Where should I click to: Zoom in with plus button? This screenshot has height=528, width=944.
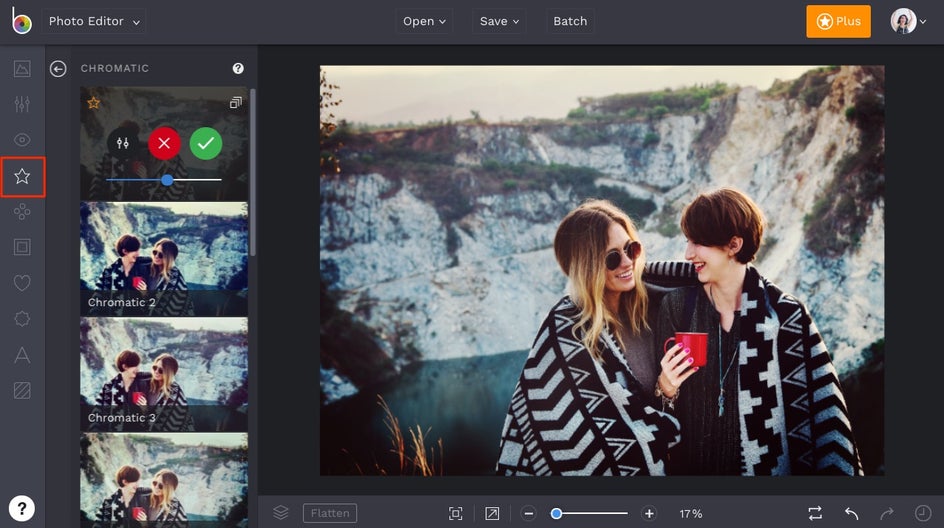click(649, 514)
